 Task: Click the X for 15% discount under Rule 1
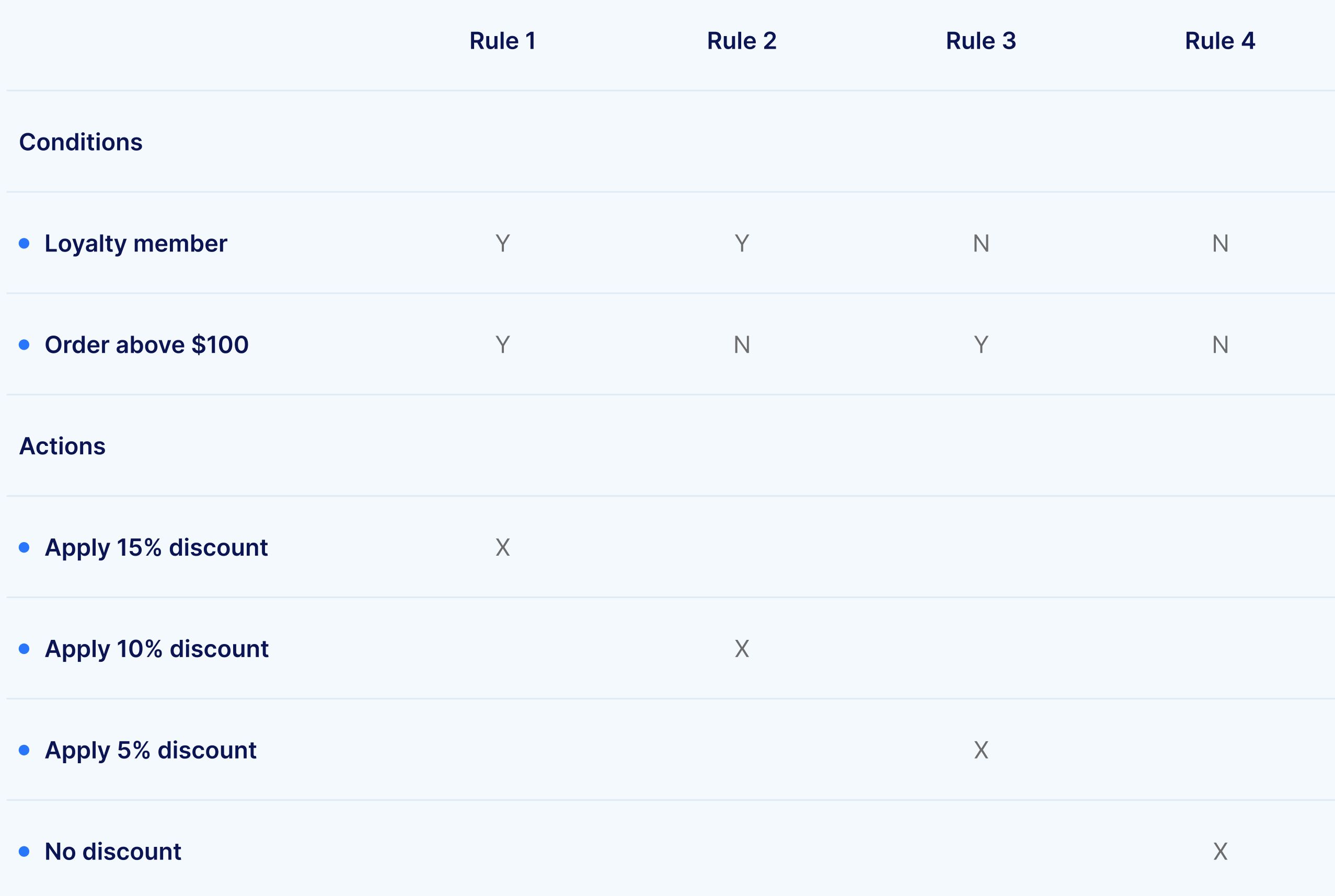(503, 547)
